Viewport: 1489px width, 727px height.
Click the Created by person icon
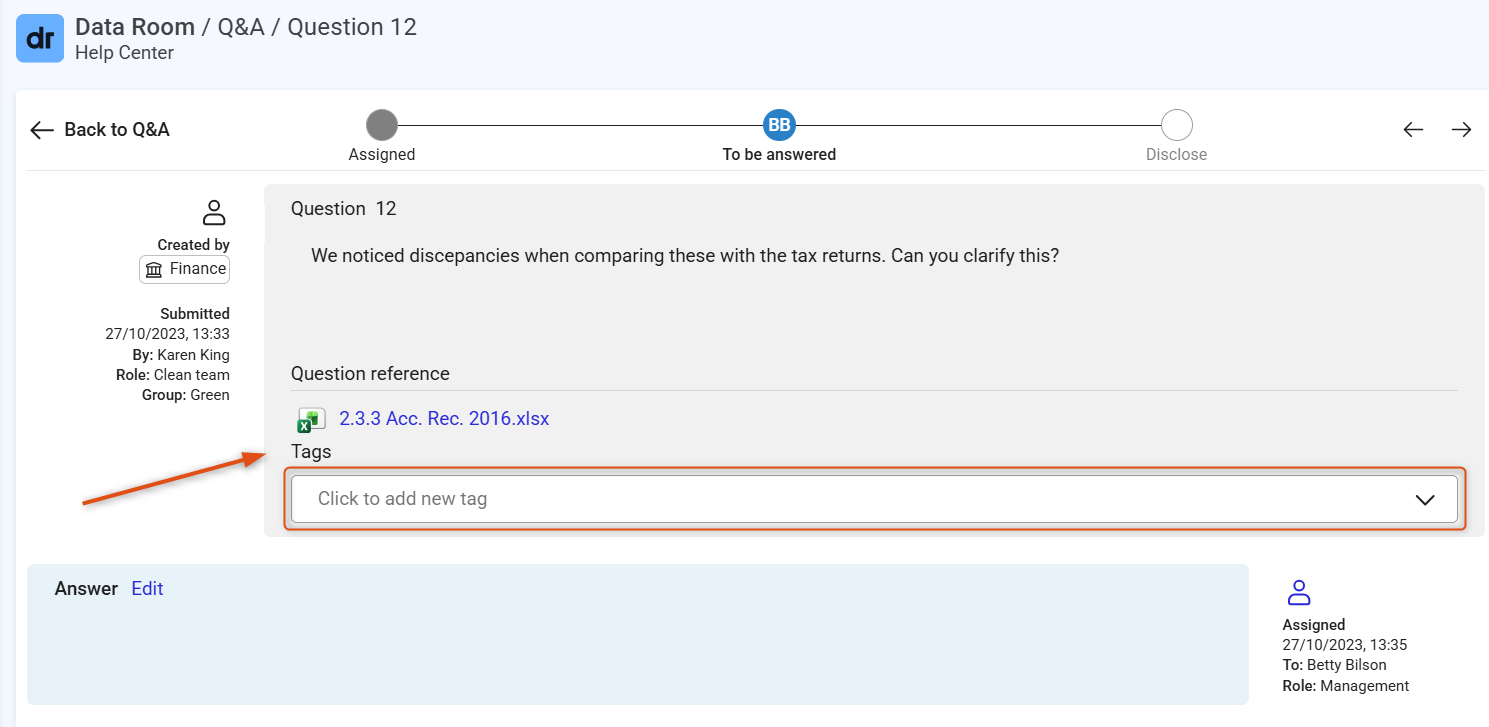tap(214, 212)
